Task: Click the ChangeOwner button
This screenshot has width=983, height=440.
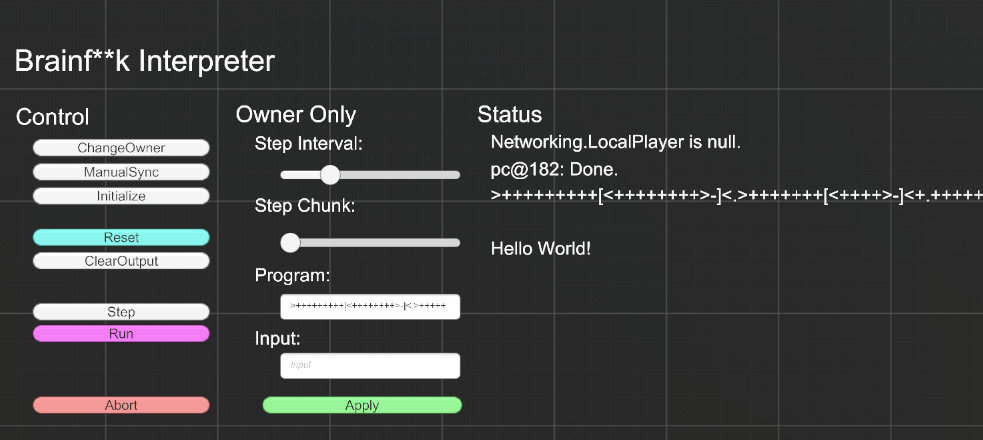Action: 121,148
